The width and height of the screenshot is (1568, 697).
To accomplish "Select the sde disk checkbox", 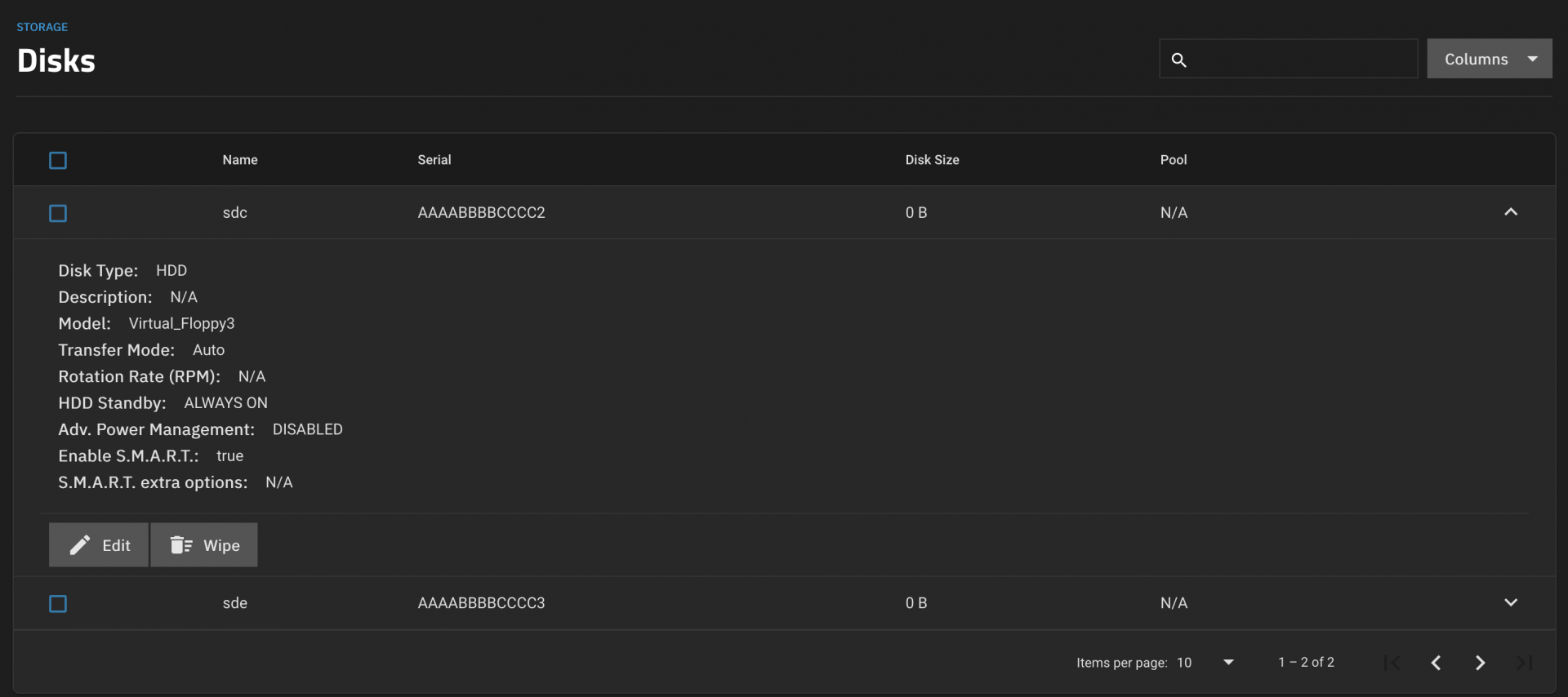I will pyautogui.click(x=58, y=604).
